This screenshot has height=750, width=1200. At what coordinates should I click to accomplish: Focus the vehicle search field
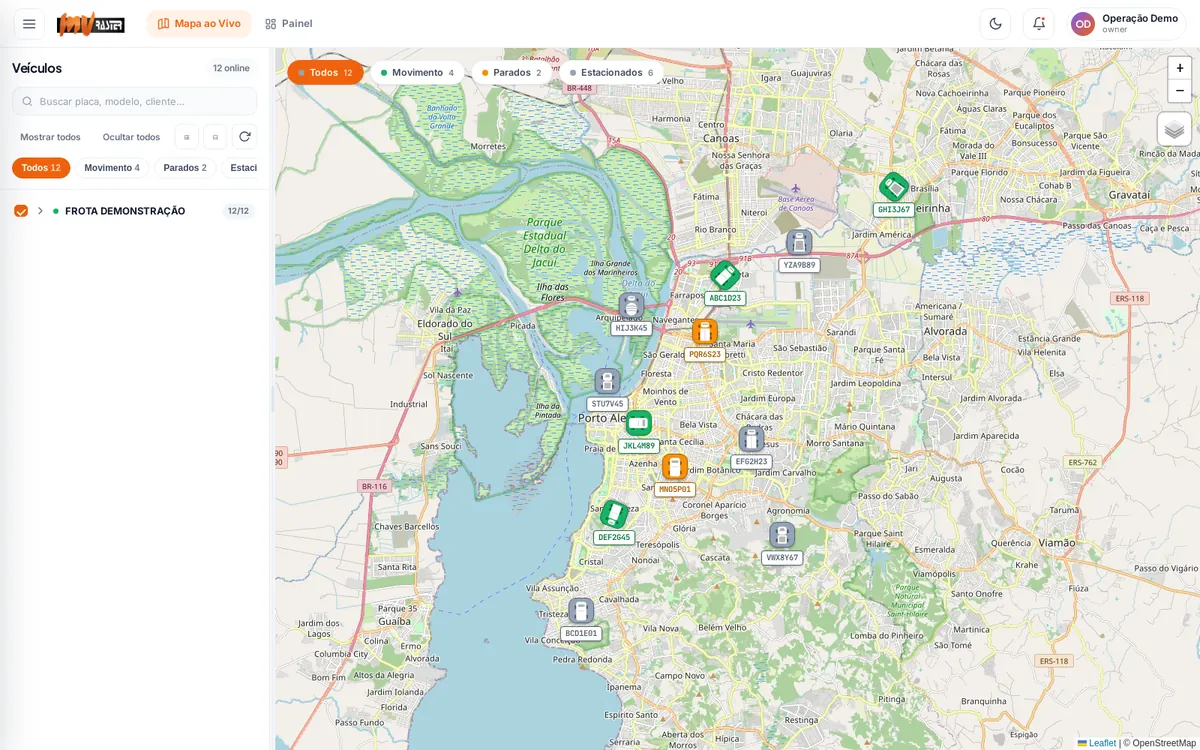(134, 101)
